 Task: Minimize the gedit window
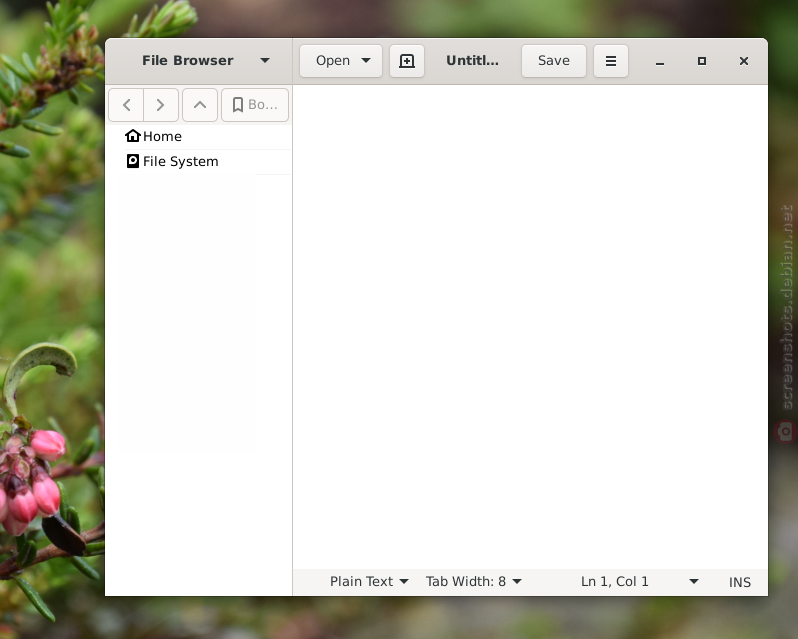(x=660, y=61)
